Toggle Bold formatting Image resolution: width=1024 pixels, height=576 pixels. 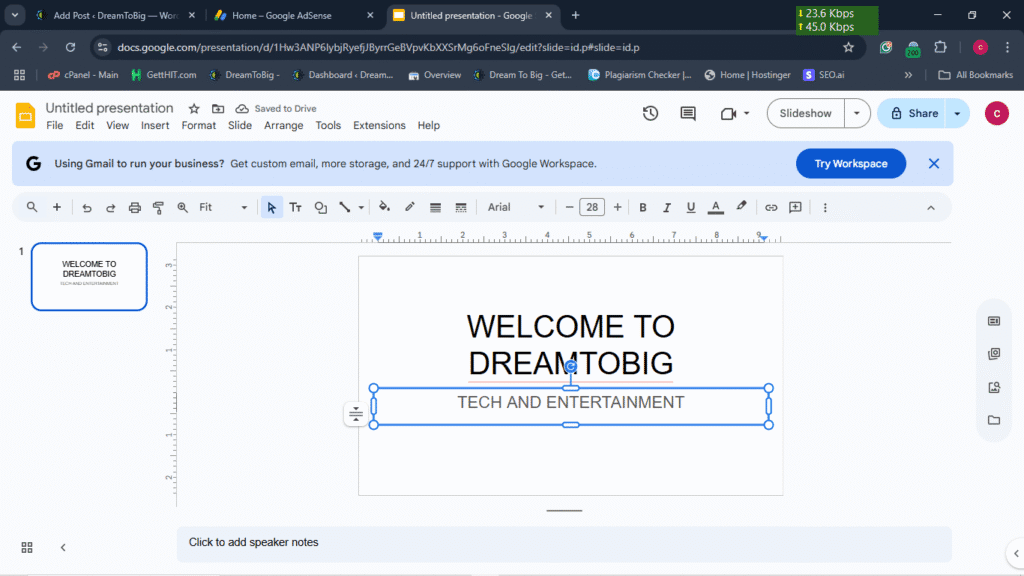[643, 207]
